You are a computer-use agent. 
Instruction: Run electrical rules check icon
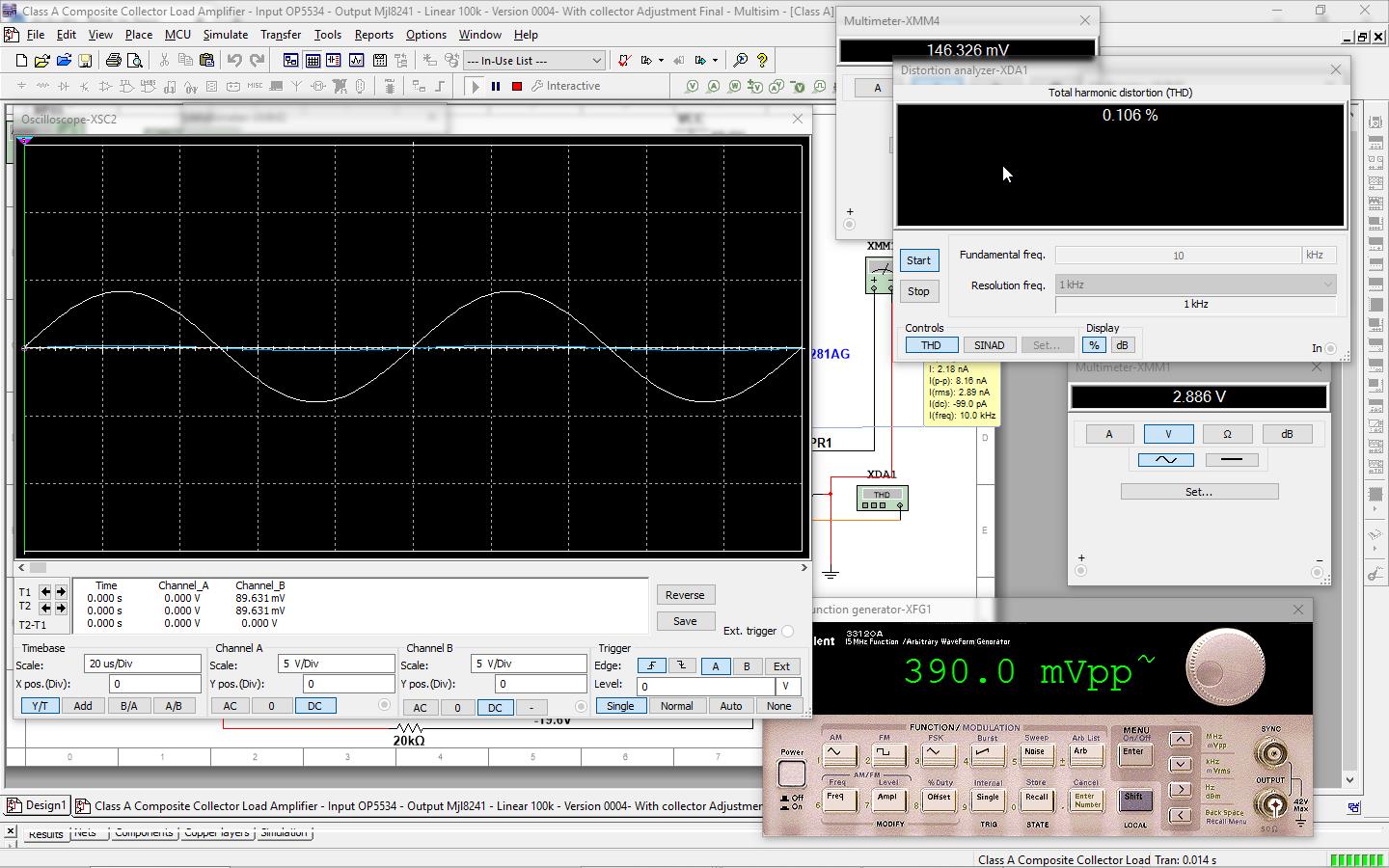point(624,60)
